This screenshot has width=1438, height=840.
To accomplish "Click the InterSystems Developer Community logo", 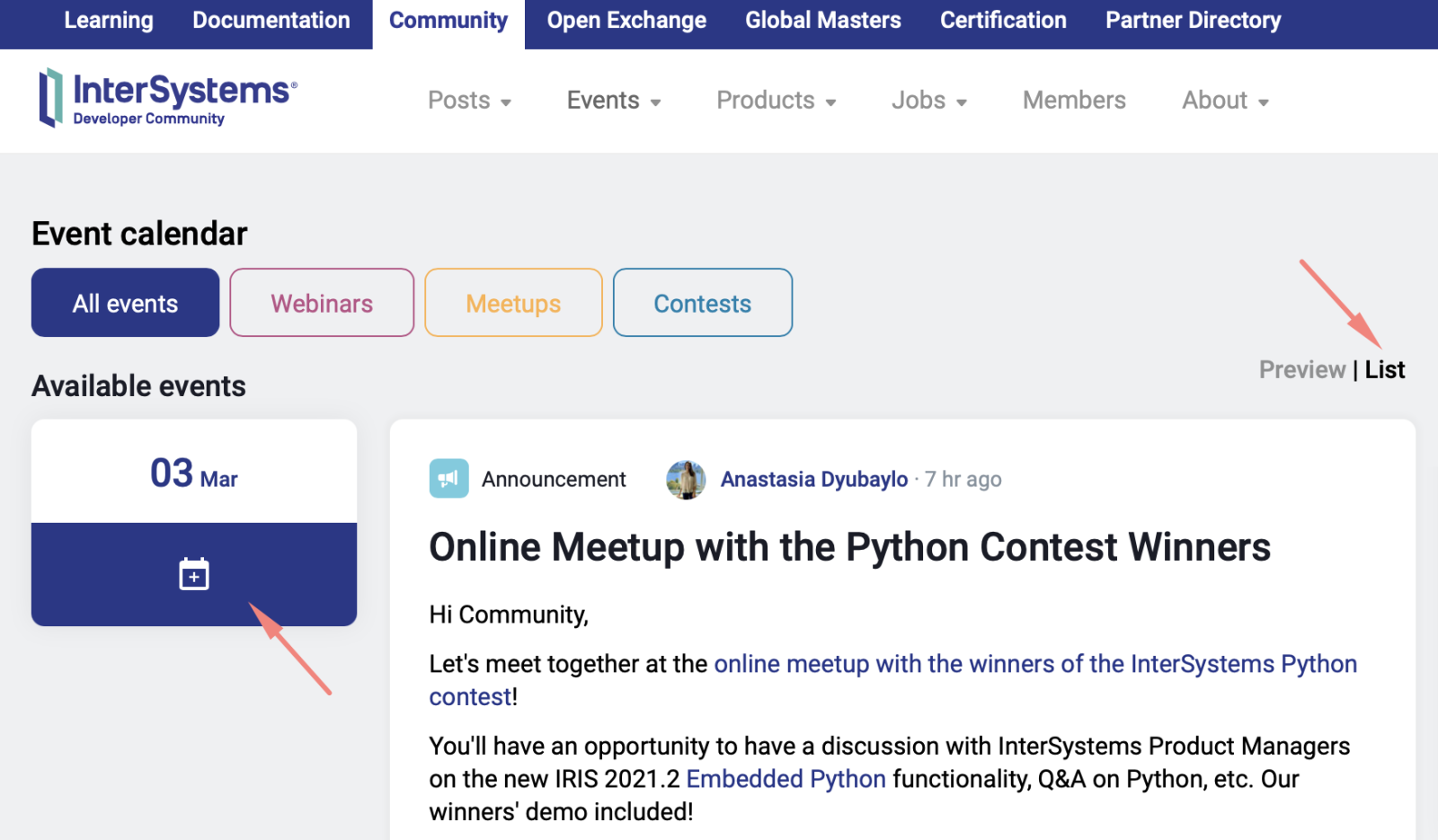I will point(167,99).
